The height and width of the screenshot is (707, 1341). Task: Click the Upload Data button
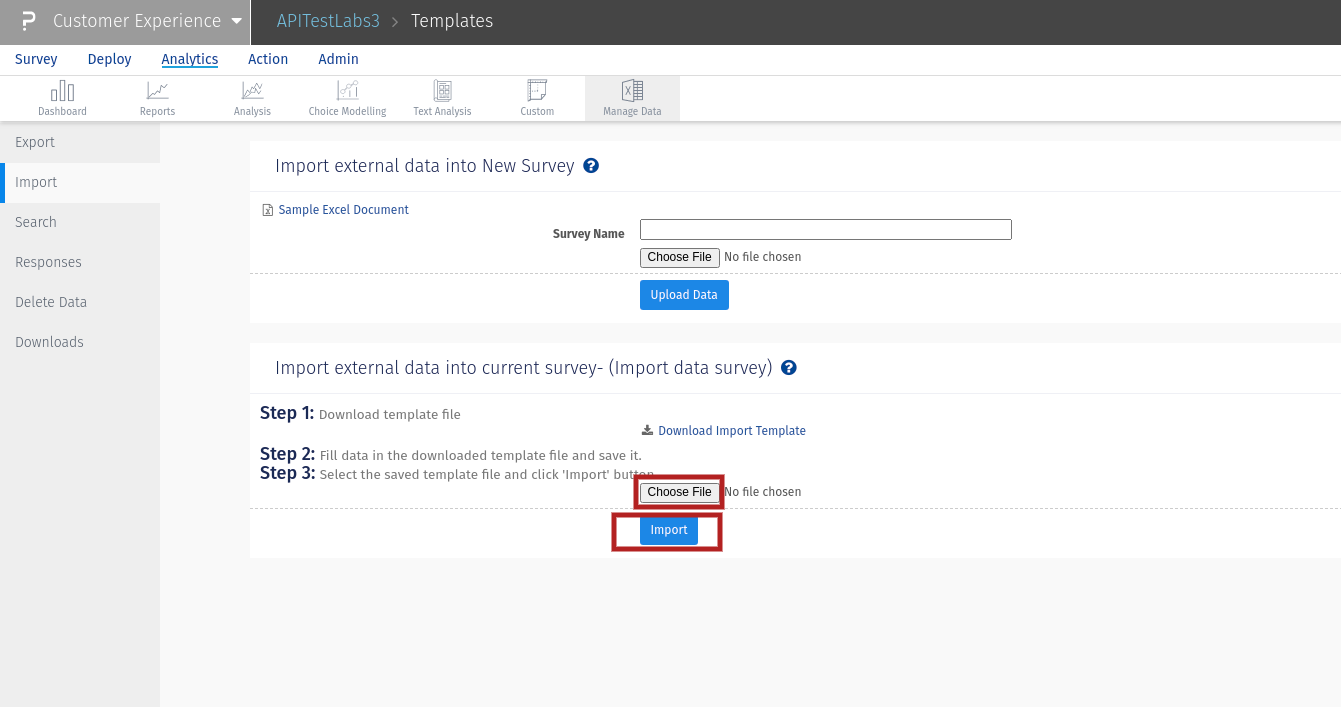coord(684,295)
